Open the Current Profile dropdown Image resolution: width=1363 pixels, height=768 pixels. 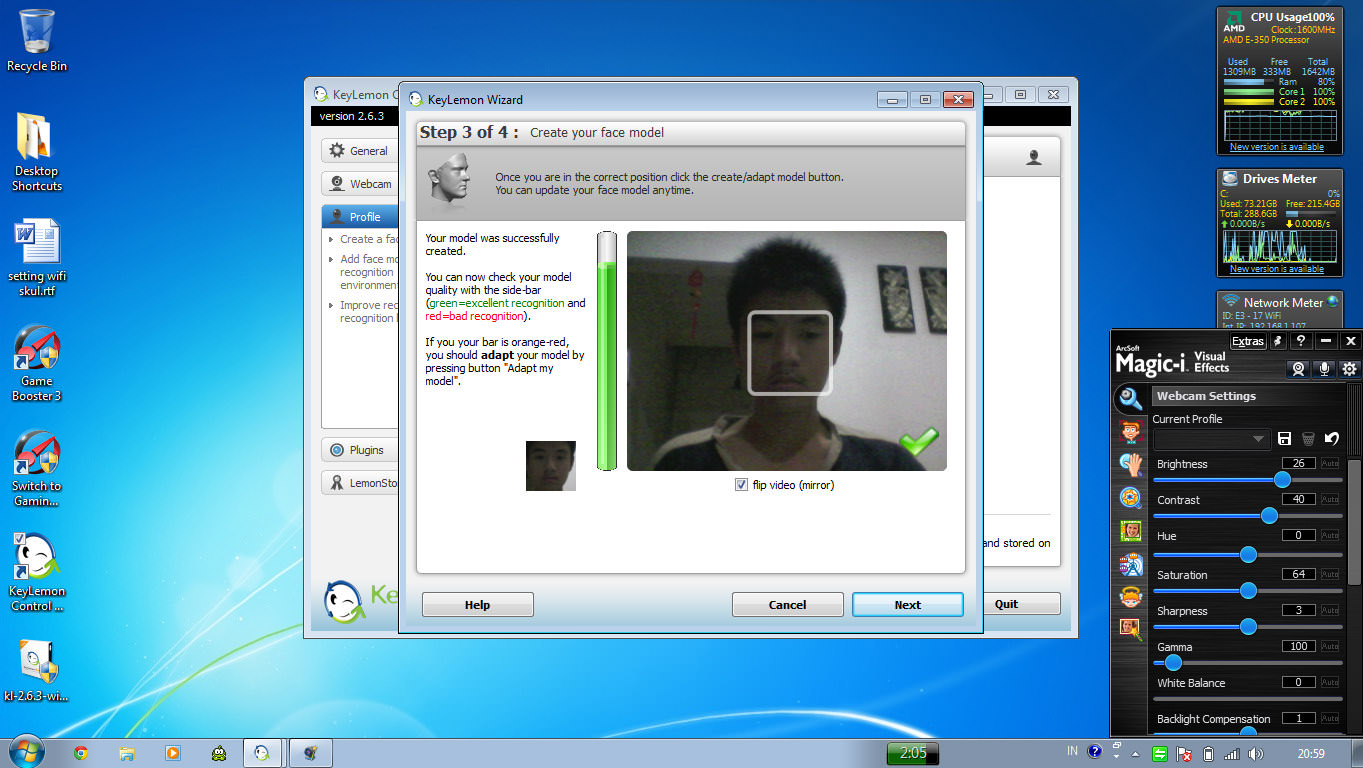pyautogui.click(x=1256, y=438)
